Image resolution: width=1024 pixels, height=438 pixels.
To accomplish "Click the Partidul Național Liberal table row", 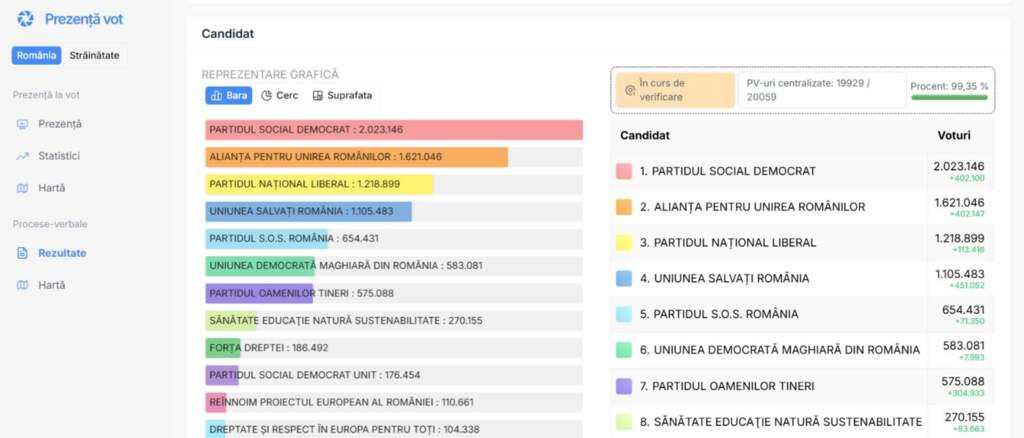I will pos(770,242).
